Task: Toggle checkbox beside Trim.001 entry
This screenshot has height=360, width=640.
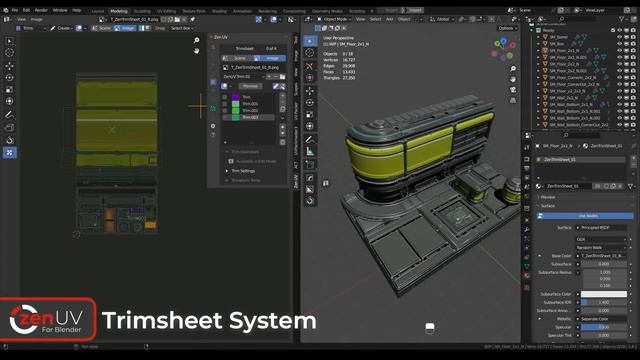Action: coord(224,104)
